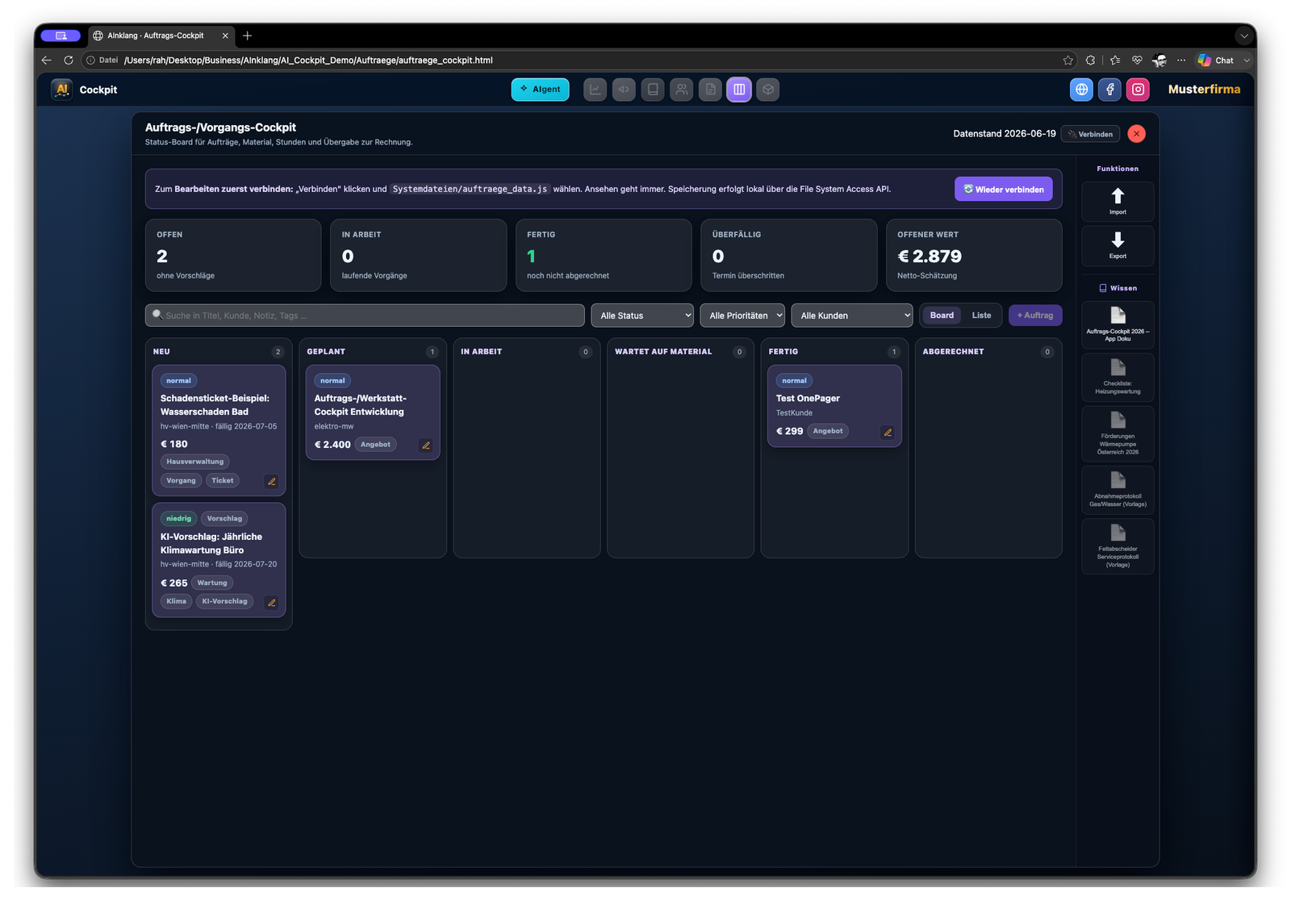Click the KI-Vorschlag tag on Klimawartung card
The height and width of the screenshot is (924, 1291).
(x=224, y=601)
